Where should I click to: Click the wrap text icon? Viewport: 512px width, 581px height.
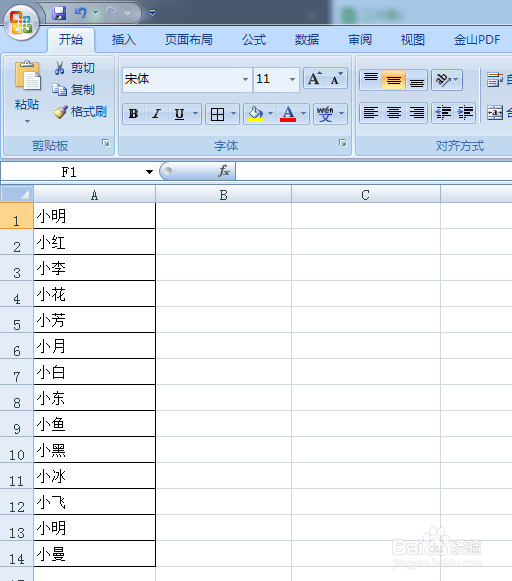pyautogui.click(x=495, y=80)
